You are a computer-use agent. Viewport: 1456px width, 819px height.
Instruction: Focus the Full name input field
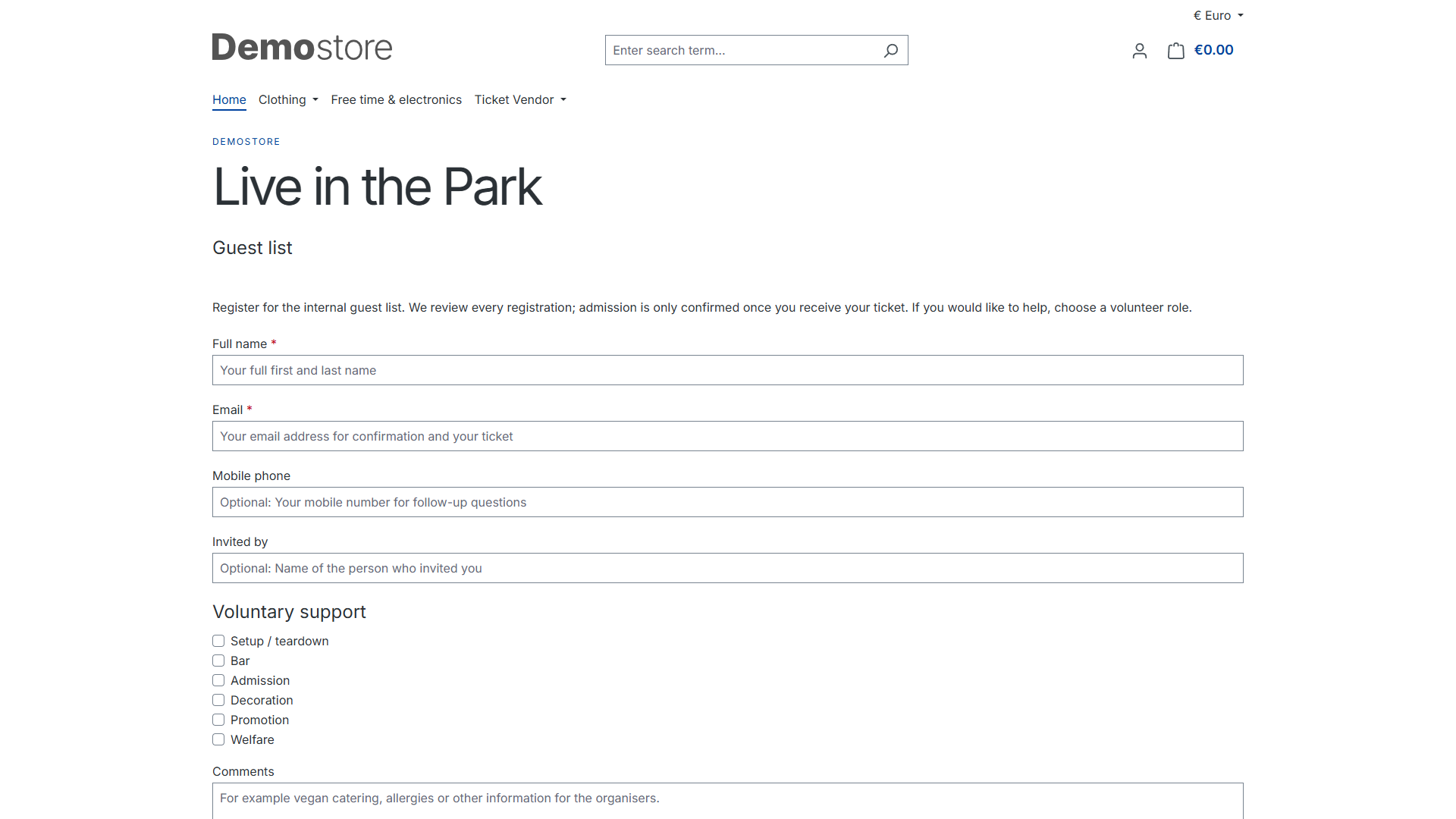coord(728,370)
